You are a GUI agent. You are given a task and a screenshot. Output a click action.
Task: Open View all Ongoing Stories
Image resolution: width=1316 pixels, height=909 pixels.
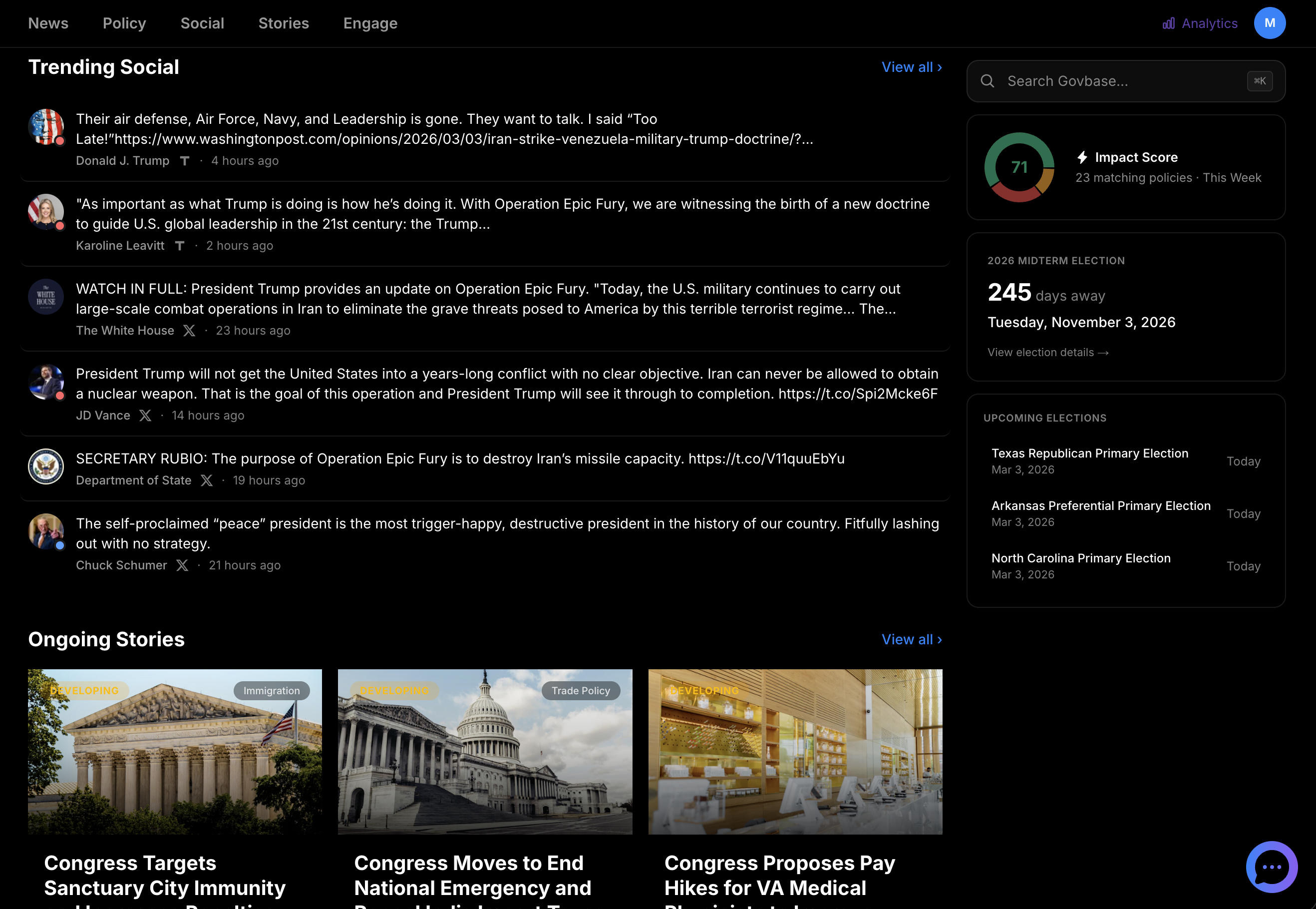coord(912,639)
